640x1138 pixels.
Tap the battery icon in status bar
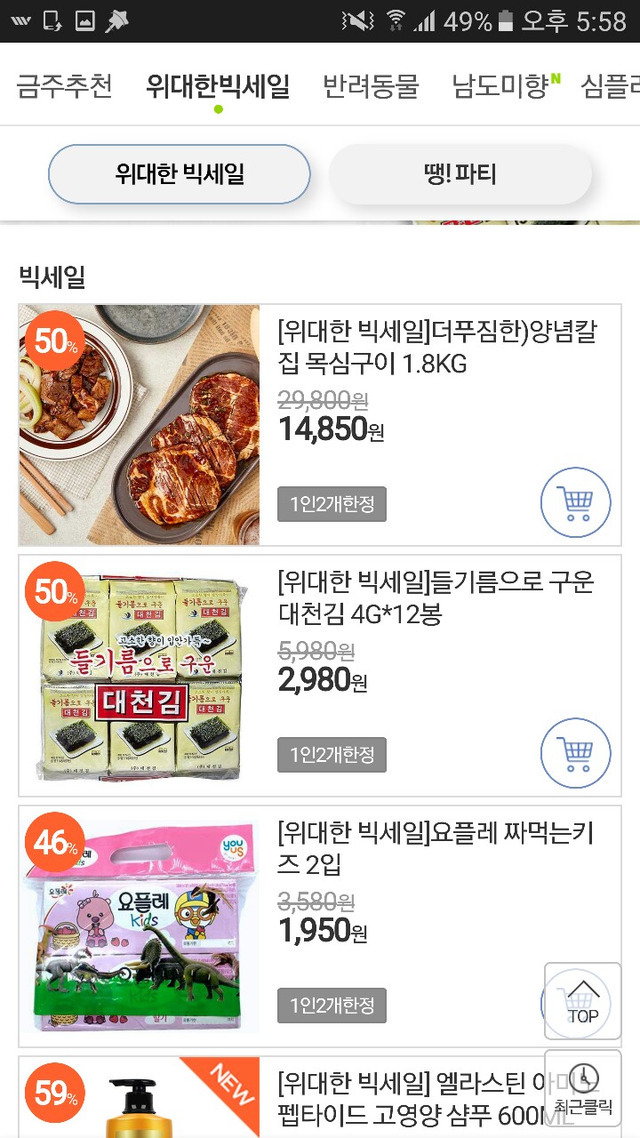[506, 21]
